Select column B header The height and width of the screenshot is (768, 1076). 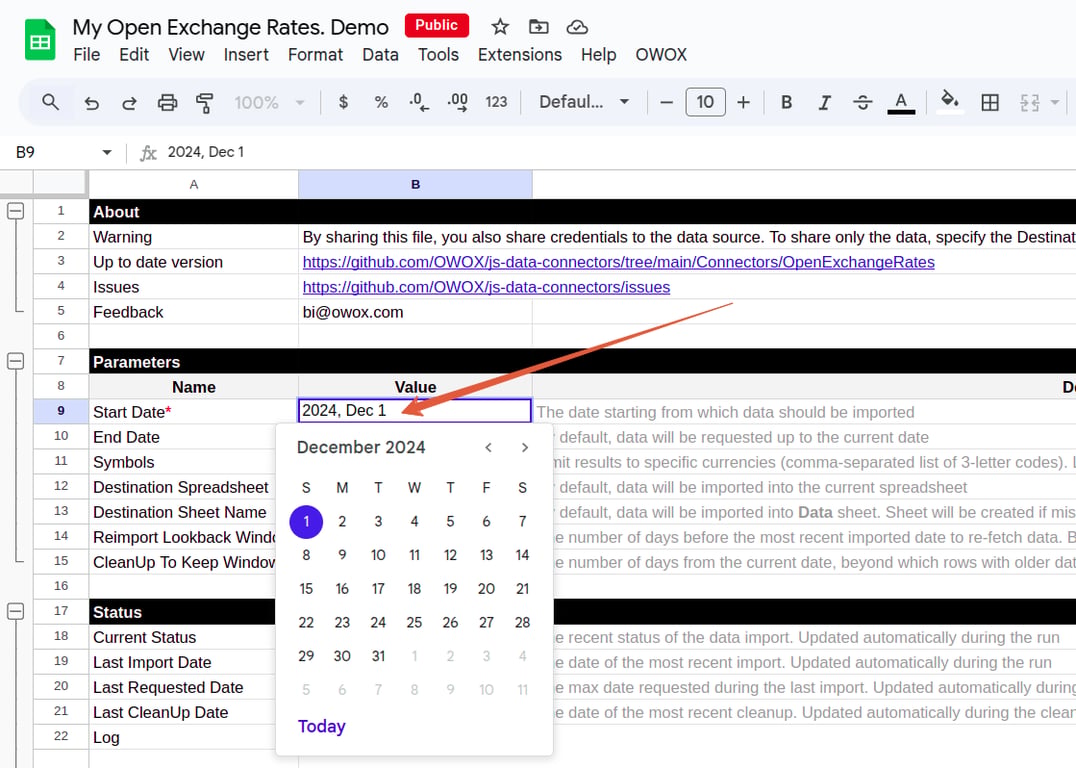tap(415, 185)
